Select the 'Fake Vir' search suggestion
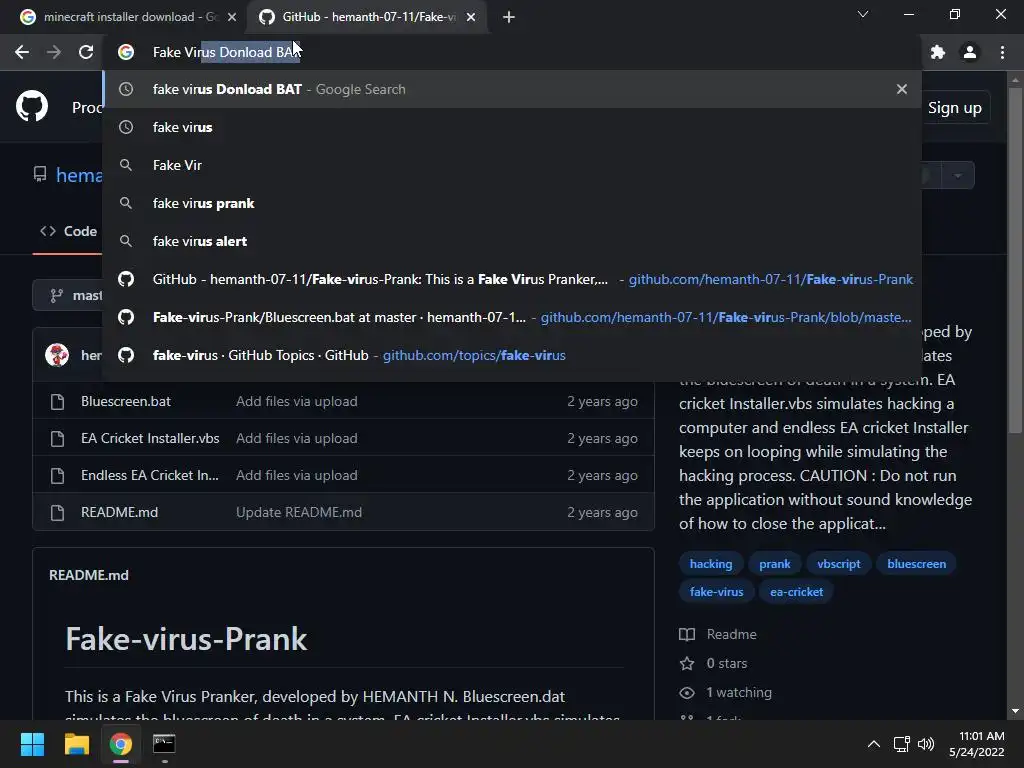 pos(512,165)
